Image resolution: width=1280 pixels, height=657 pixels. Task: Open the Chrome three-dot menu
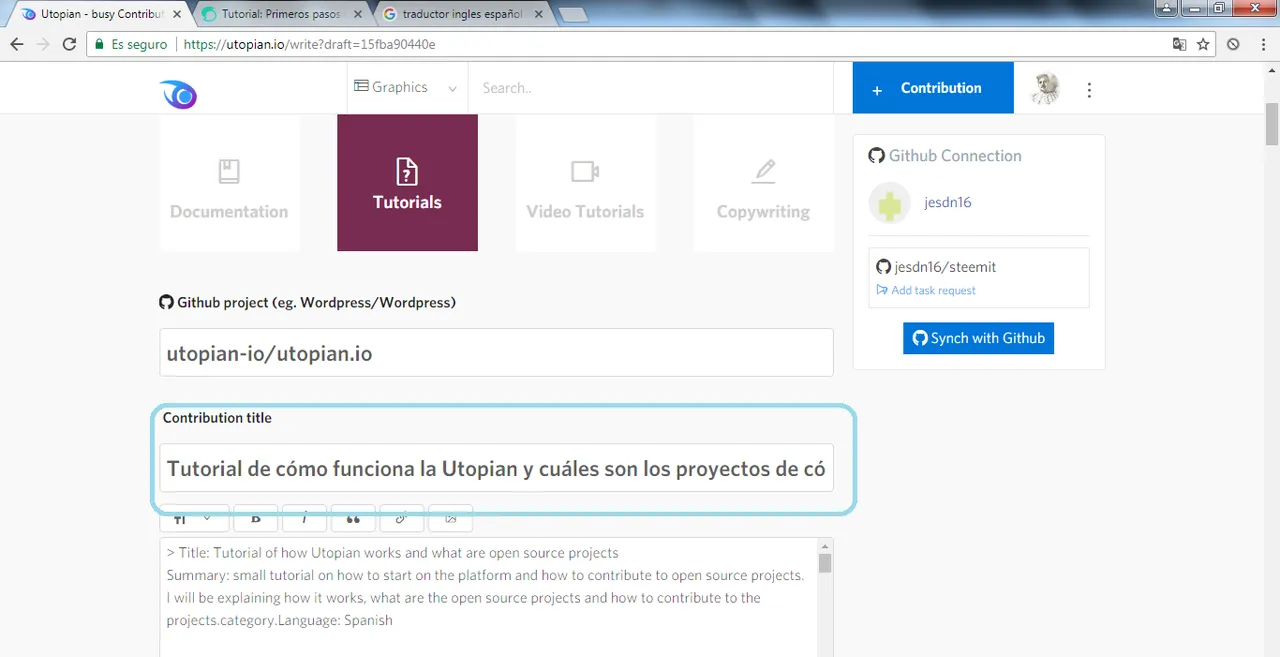[x=1263, y=45]
